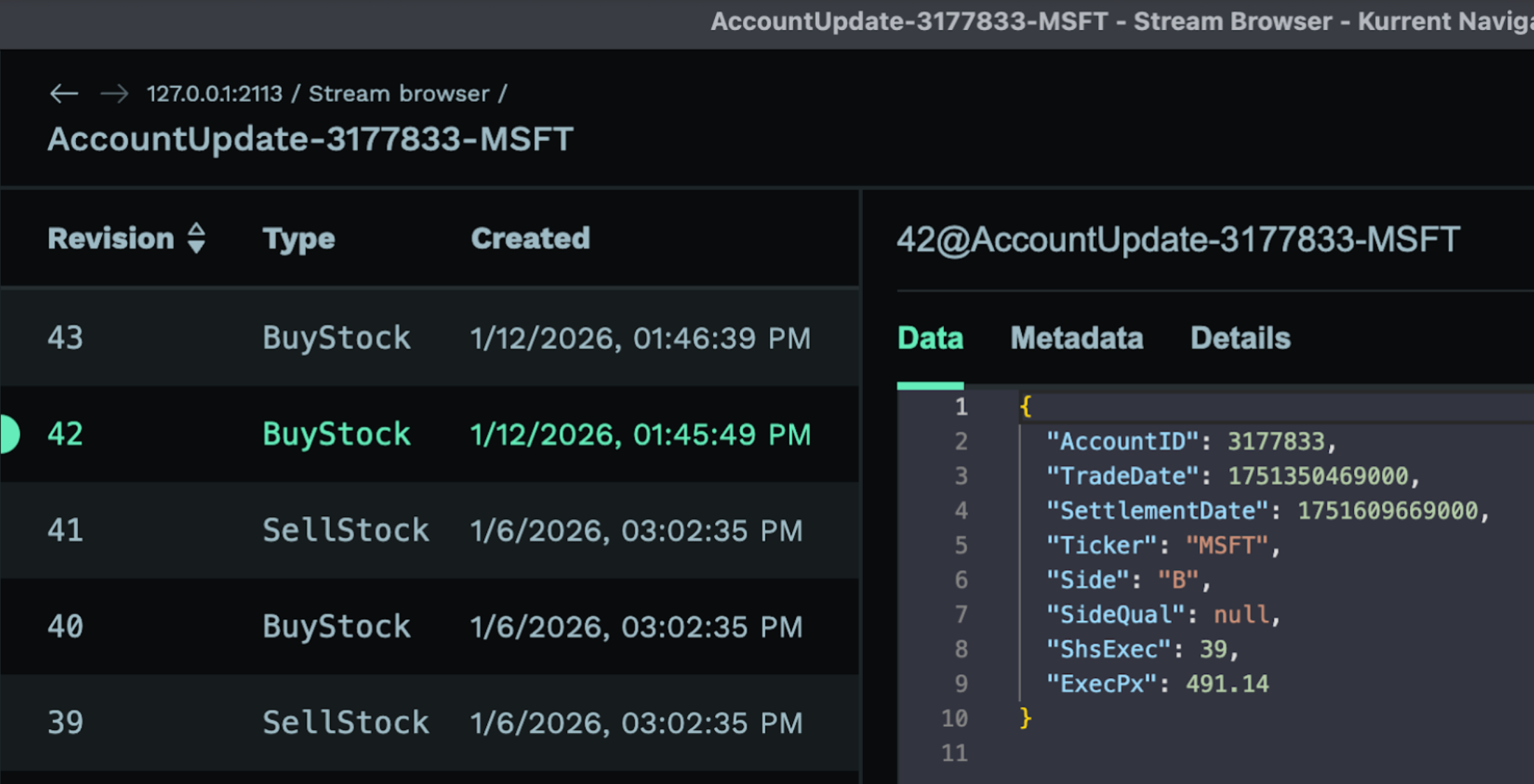Select revision 41 SellStock event row
The width and height of the screenshot is (1534, 784).
click(429, 530)
